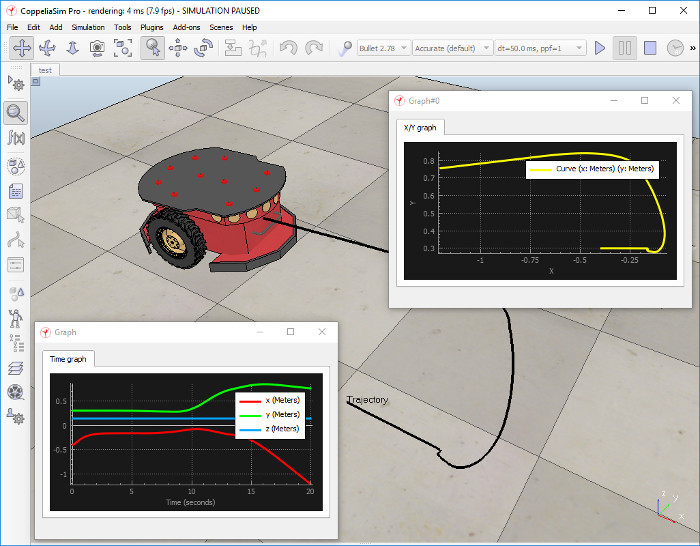Viewport: 700px width, 546px height.
Task: Open the Simulation menu
Action: tap(88, 27)
